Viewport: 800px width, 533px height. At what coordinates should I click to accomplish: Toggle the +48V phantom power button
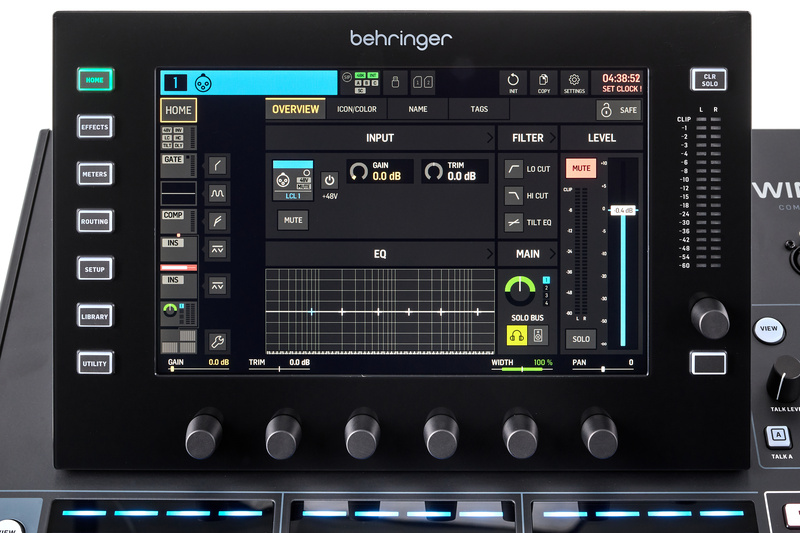click(x=330, y=181)
